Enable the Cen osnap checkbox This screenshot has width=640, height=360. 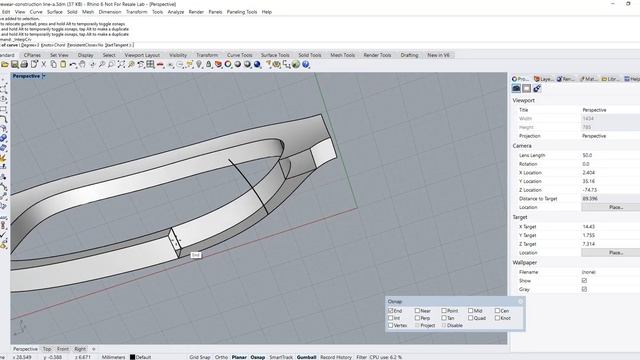pos(497,311)
